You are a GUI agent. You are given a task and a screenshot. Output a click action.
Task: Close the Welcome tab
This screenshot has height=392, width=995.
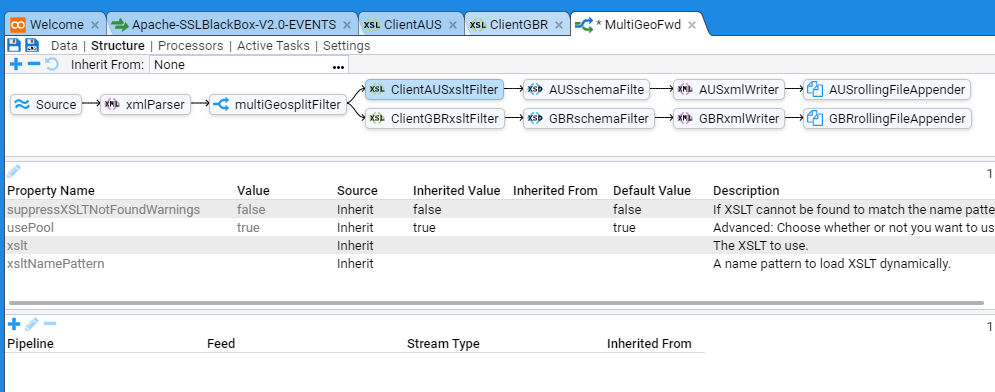pyautogui.click(x=95, y=25)
